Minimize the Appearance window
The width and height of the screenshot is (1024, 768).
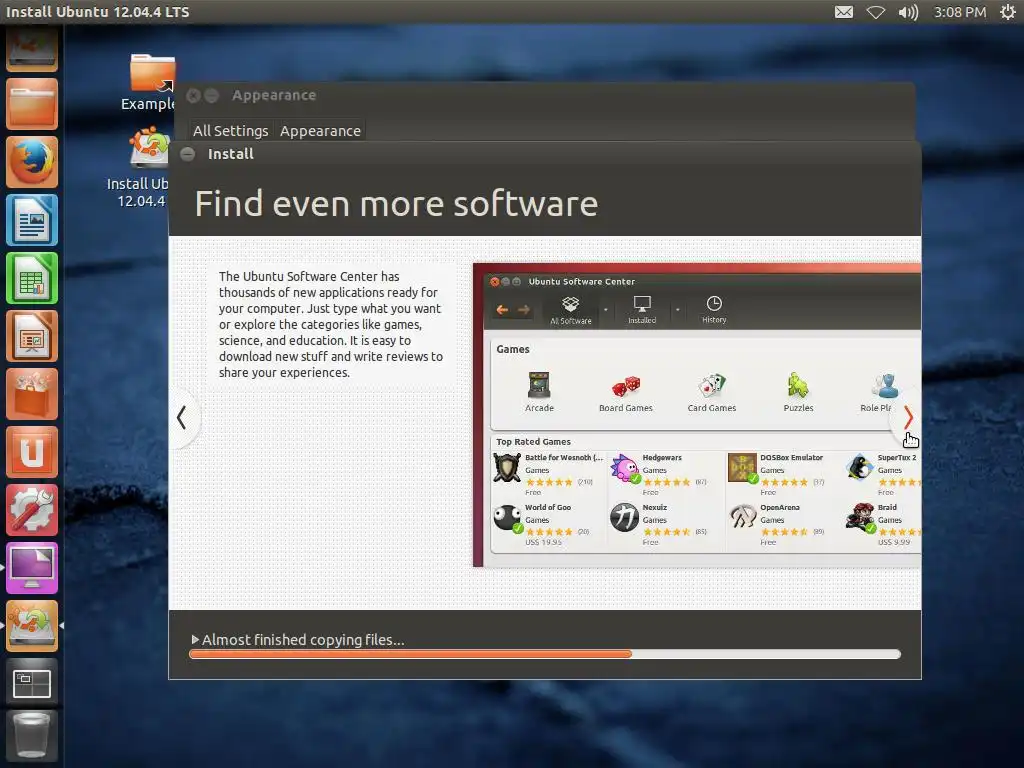click(212, 95)
